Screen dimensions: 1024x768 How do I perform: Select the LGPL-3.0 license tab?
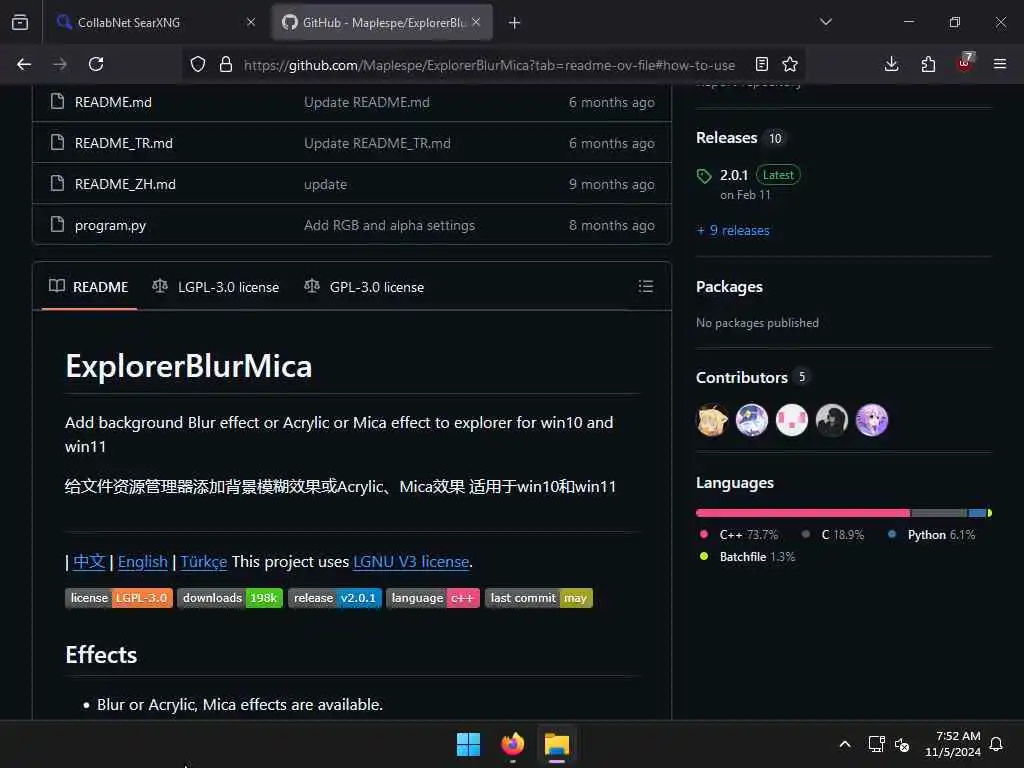(216, 287)
